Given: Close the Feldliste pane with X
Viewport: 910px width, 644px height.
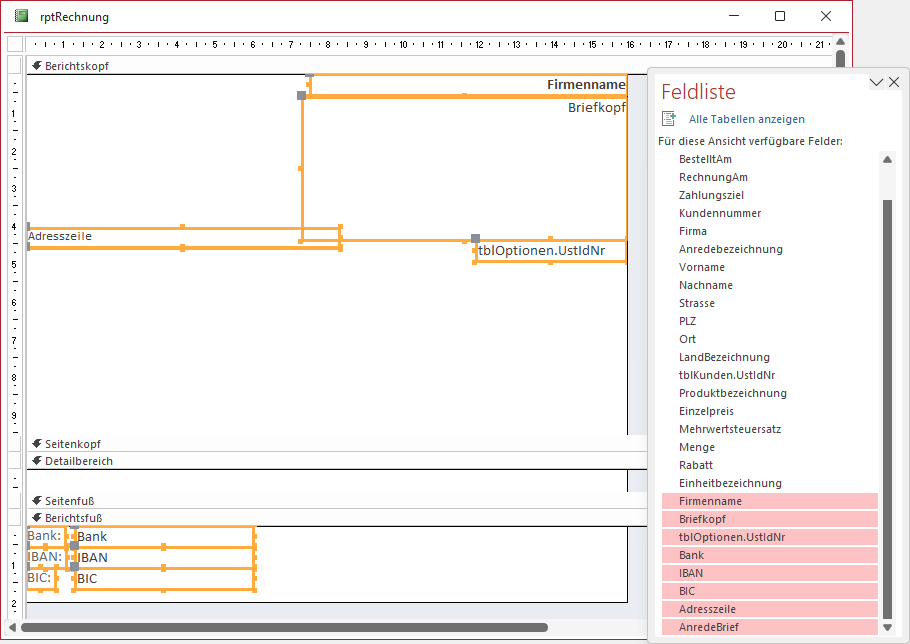Looking at the screenshot, I should [x=893, y=83].
